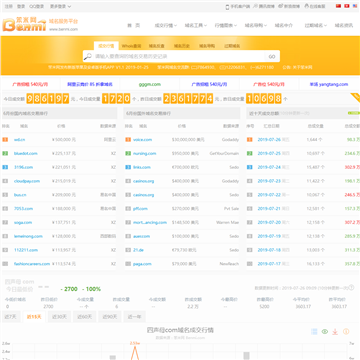360x360 pixels.
Task: Click the red download icon above chart
Action: click(335, 331)
